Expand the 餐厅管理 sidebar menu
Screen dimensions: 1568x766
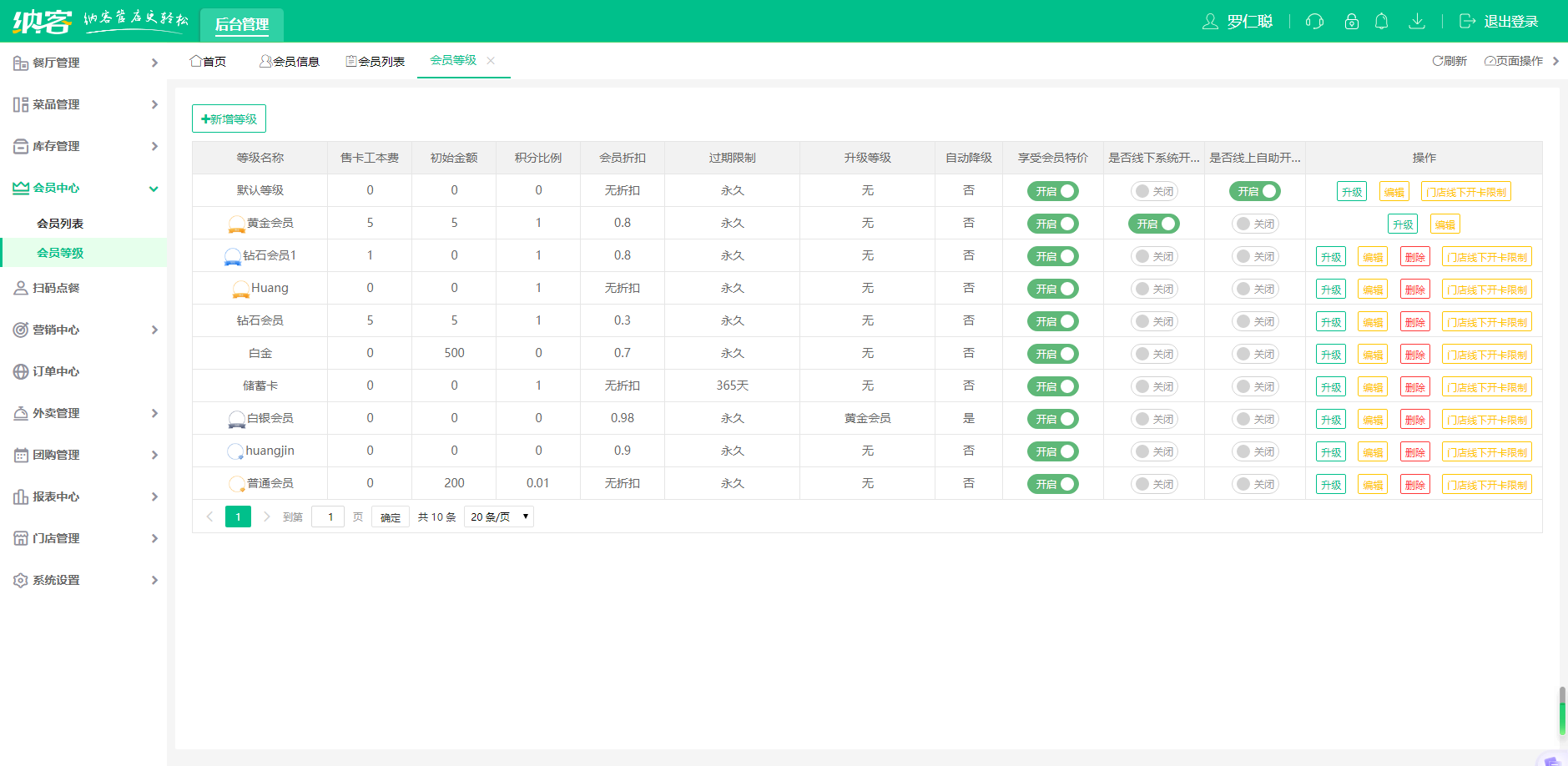[x=83, y=63]
